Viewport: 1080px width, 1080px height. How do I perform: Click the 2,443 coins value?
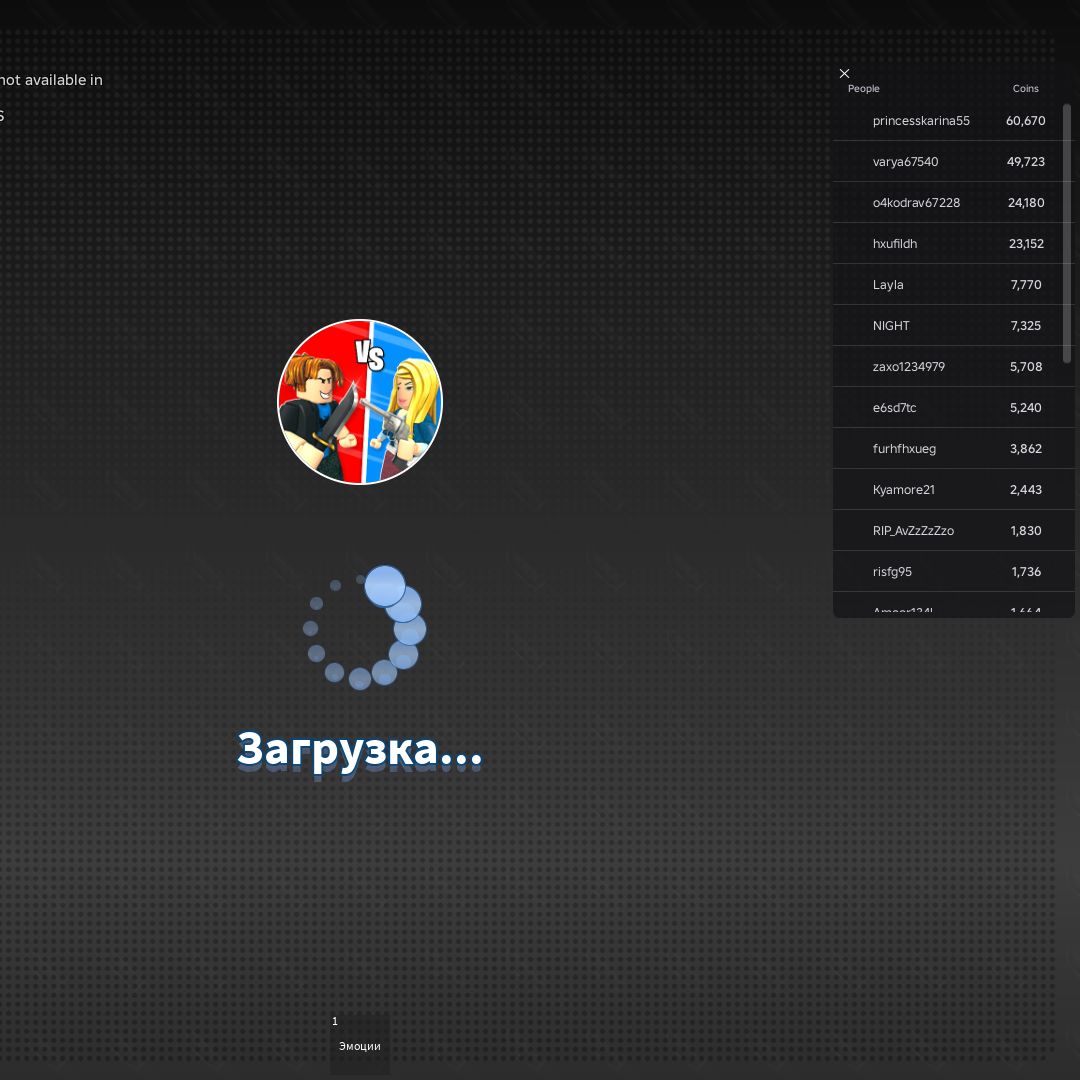click(1026, 490)
